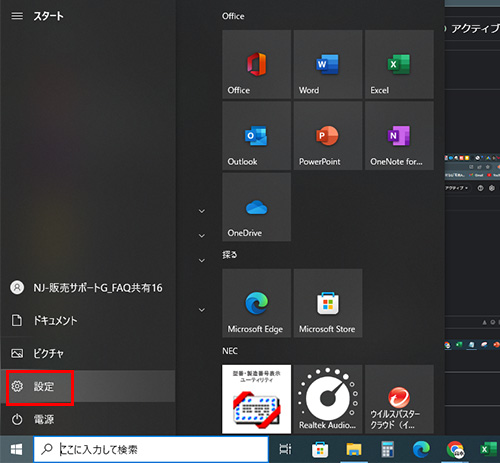The width and height of the screenshot is (500, 463).
Task: Launch Outlook tile
Action: pos(256,136)
